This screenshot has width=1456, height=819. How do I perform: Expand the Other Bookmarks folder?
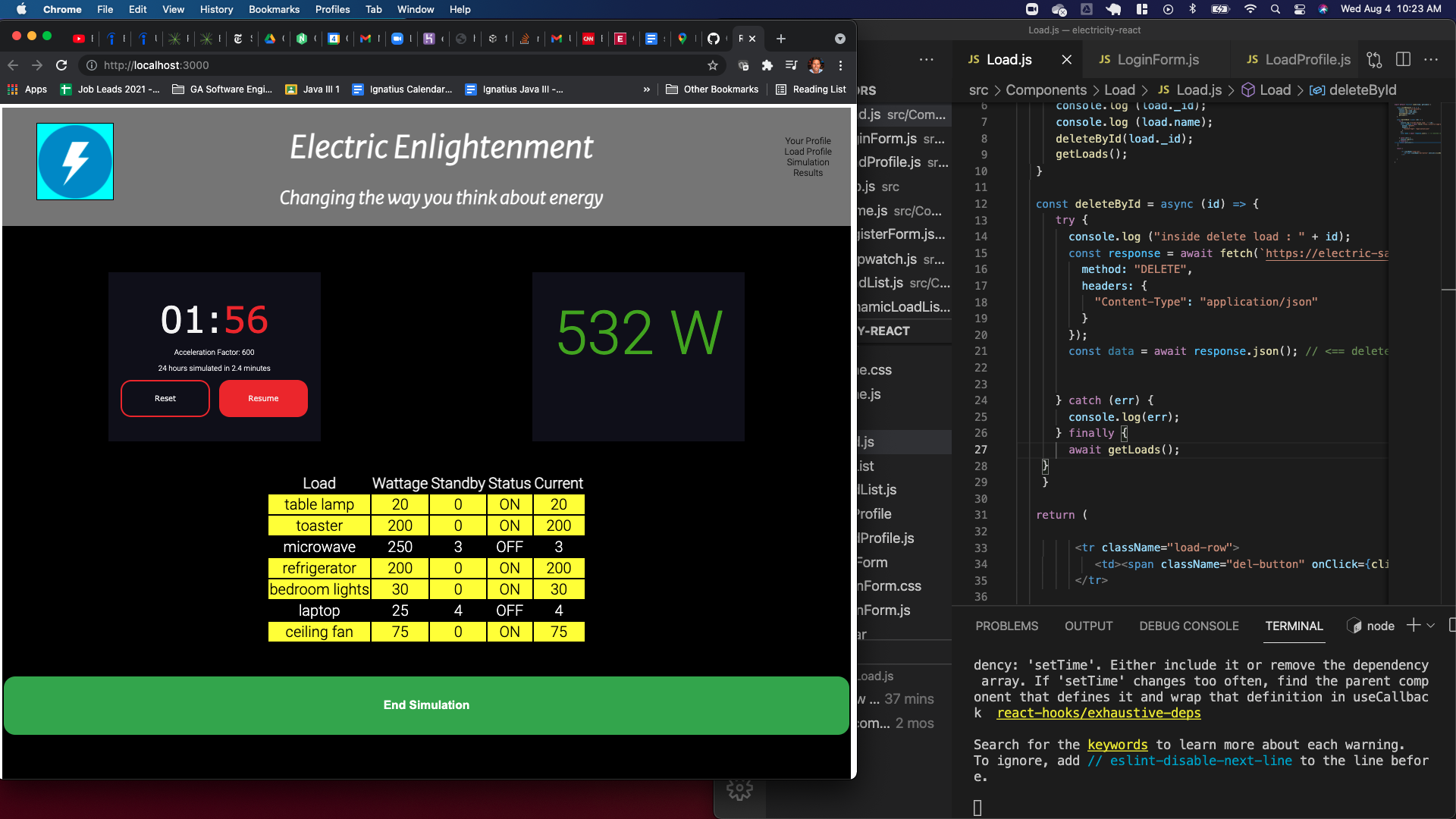pyautogui.click(x=713, y=89)
